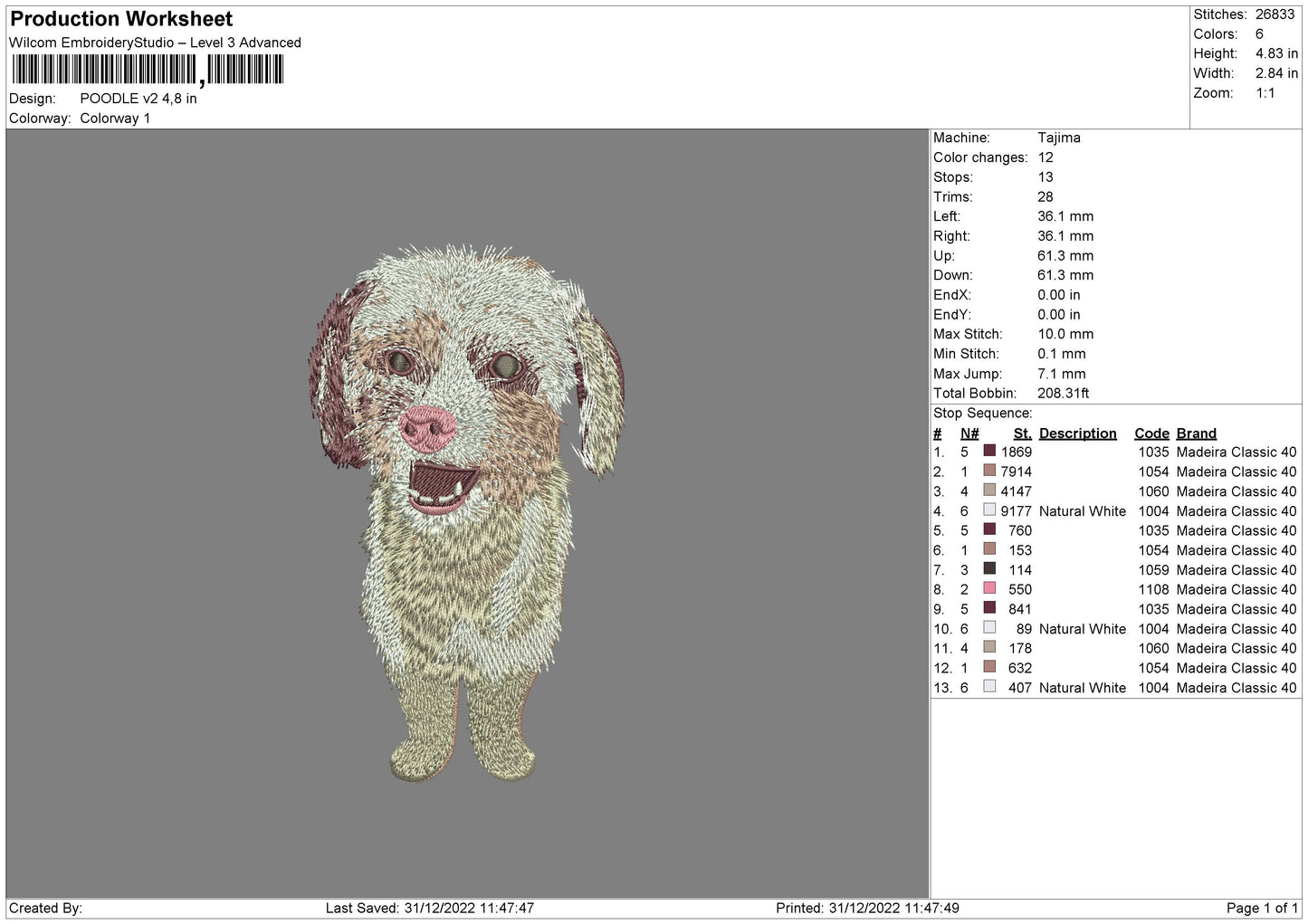Click the Trims value 28
1308x924 pixels.
pos(1045,196)
